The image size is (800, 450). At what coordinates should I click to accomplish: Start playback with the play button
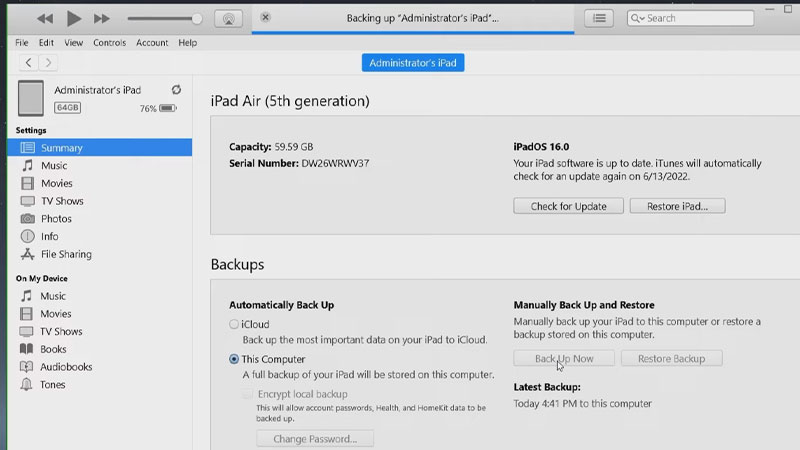pyautogui.click(x=73, y=19)
